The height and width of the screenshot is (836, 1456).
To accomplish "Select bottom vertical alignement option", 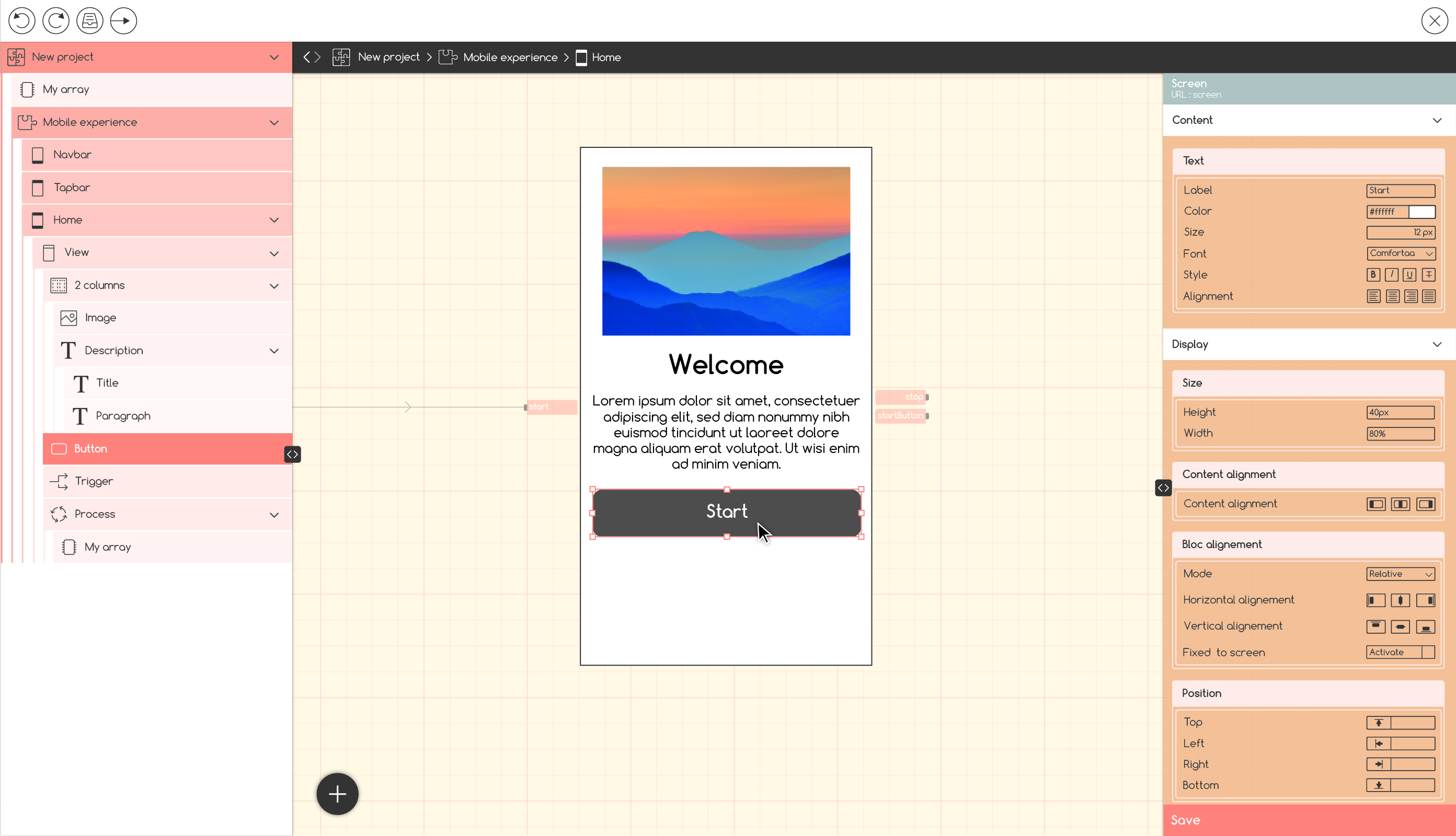I will (x=1425, y=626).
